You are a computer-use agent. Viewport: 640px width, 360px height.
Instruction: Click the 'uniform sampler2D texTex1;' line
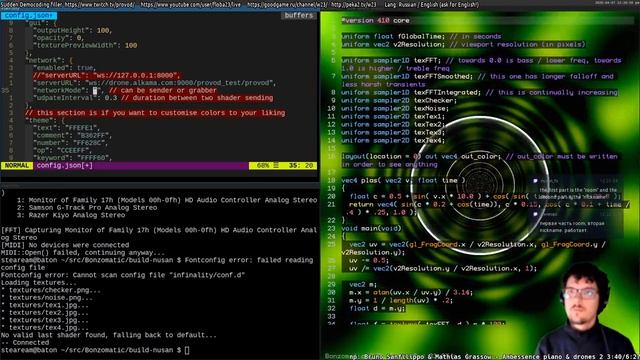pyautogui.click(x=393, y=116)
